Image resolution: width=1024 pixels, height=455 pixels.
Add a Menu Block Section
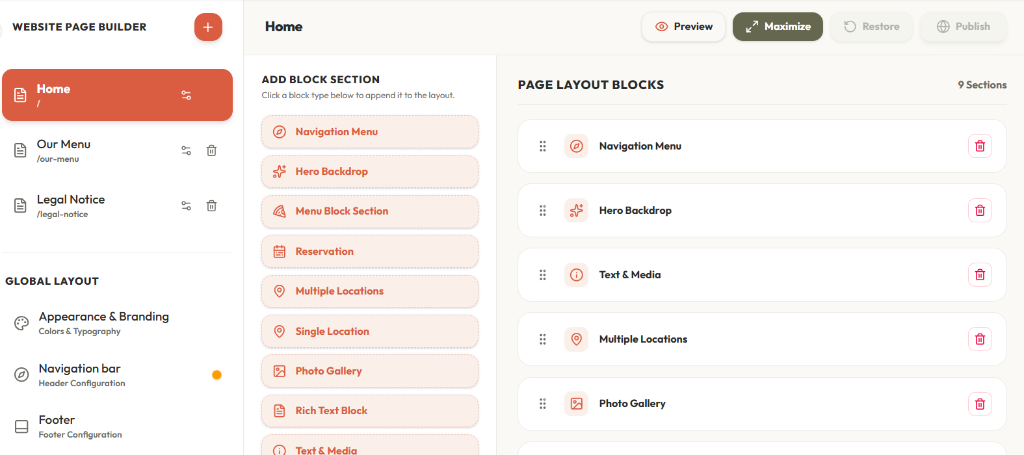(x=370, y=212)
